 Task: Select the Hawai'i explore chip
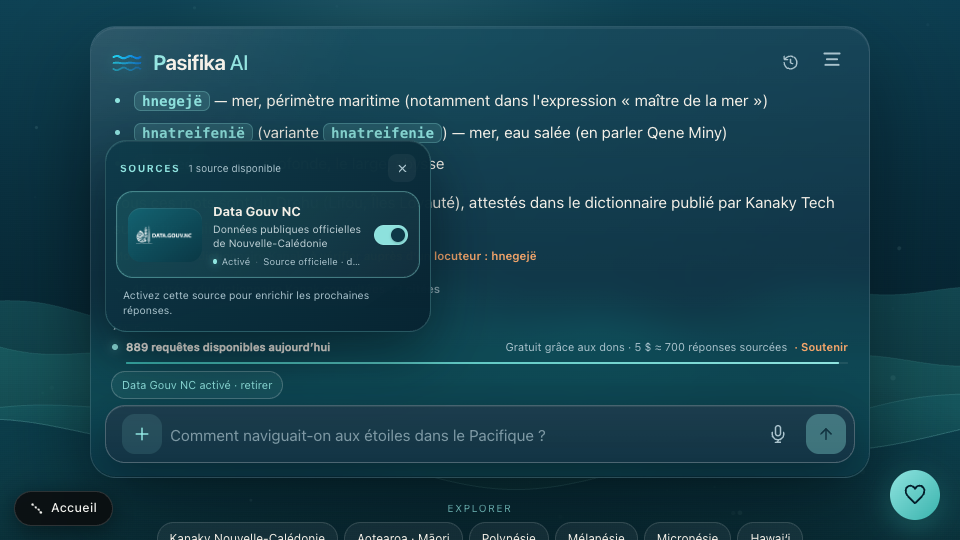(x=770, y=533)
